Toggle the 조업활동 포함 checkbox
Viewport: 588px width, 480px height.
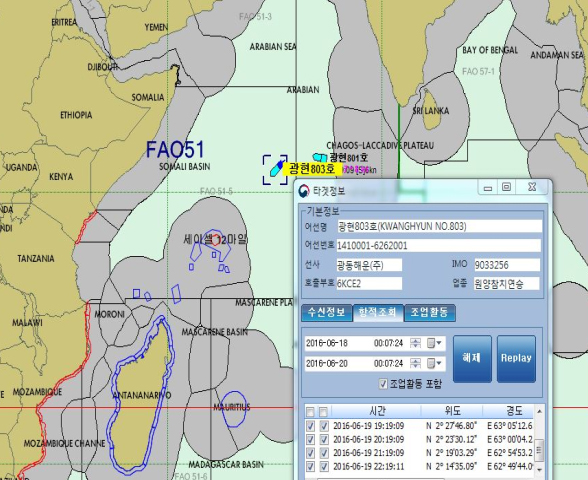coord(383,384)
